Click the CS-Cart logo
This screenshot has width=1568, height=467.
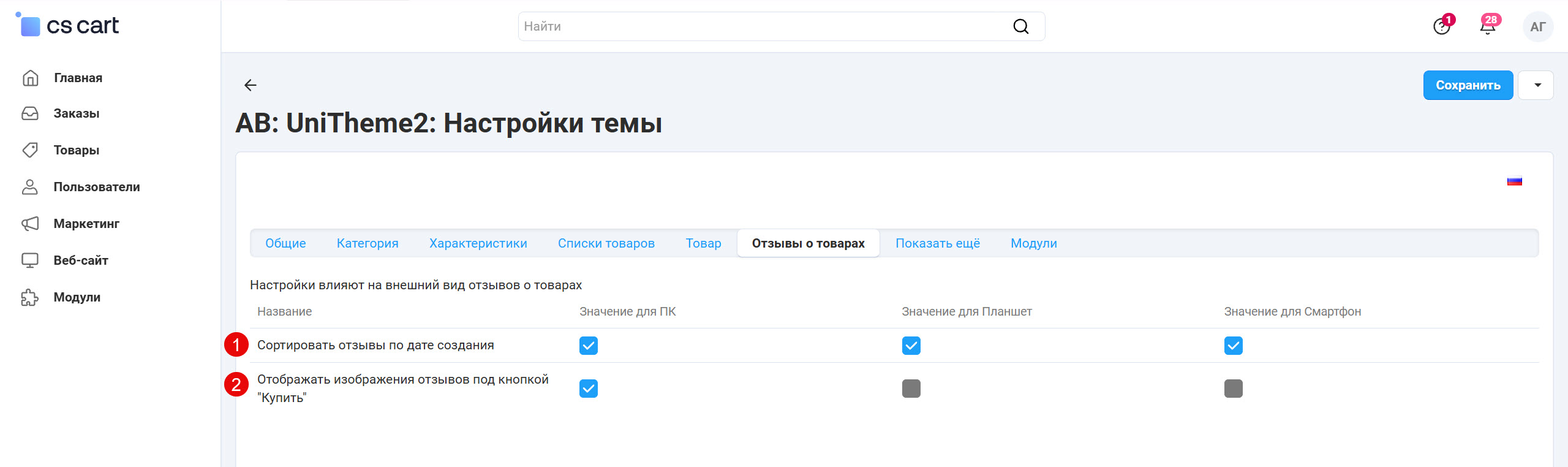point(67,25)
